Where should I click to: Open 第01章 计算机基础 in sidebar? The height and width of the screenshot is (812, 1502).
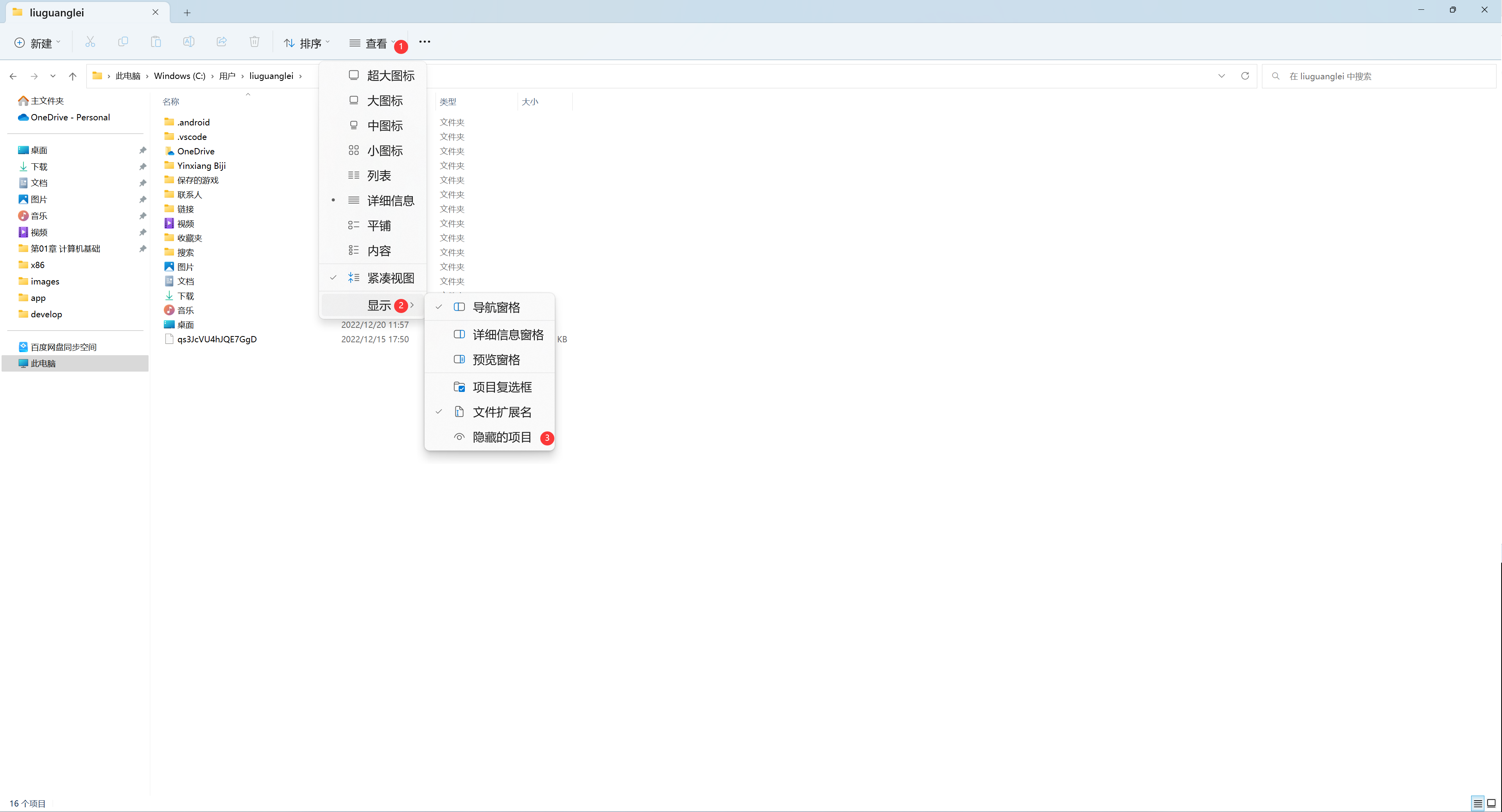pos(59,249)
